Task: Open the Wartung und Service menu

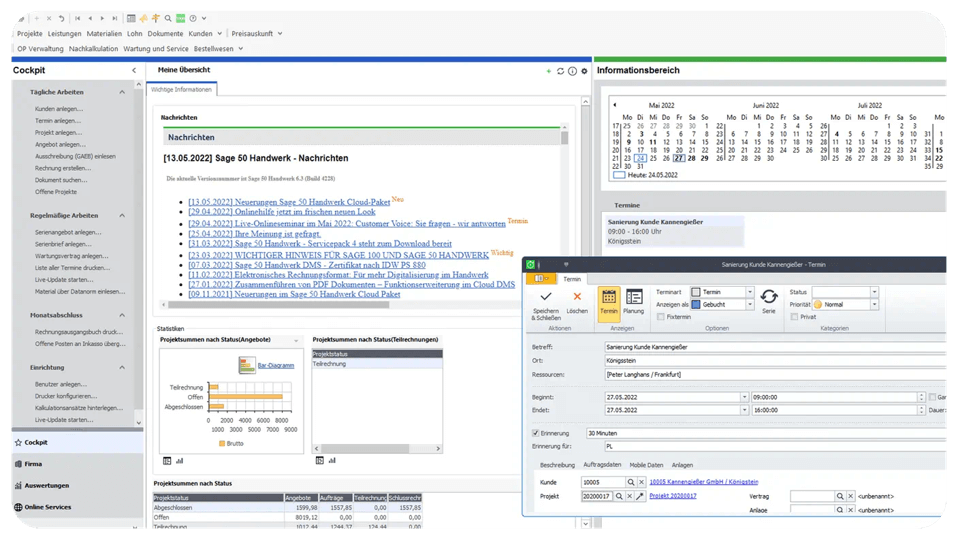Action: pyautogui.click(x=156, y=49)
